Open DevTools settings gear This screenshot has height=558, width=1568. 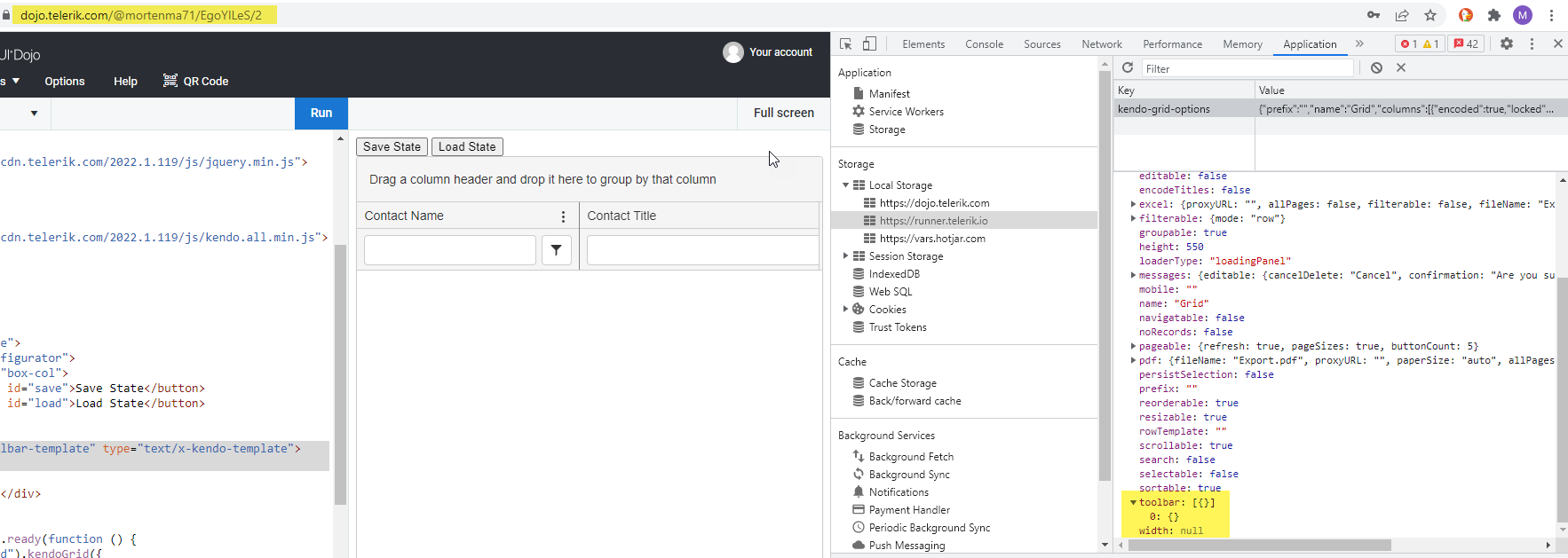pos(1507,43)
